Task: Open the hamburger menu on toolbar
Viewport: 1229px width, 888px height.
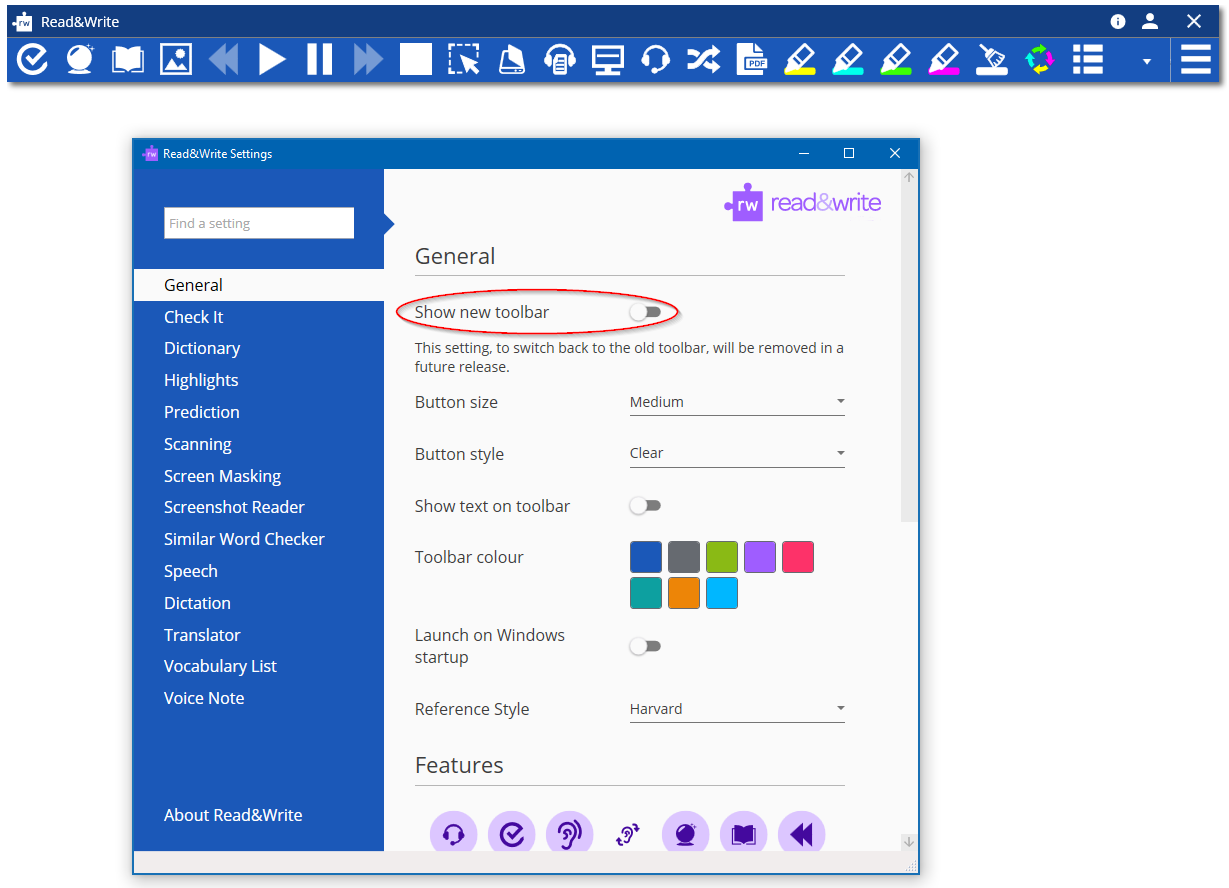Action: tap(1196, 59)
